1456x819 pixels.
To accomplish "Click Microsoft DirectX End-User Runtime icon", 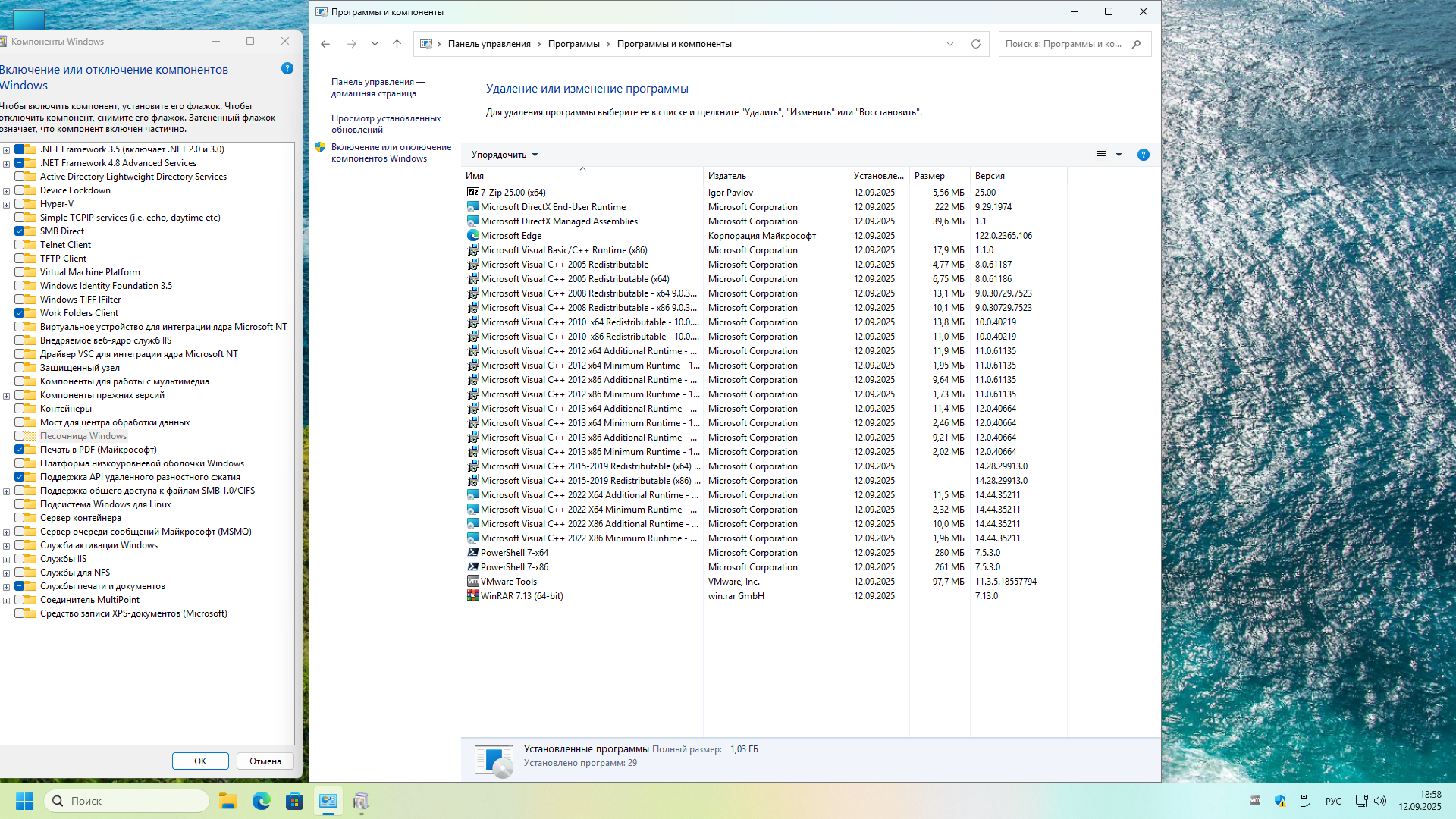I will (x=473, y=207).
